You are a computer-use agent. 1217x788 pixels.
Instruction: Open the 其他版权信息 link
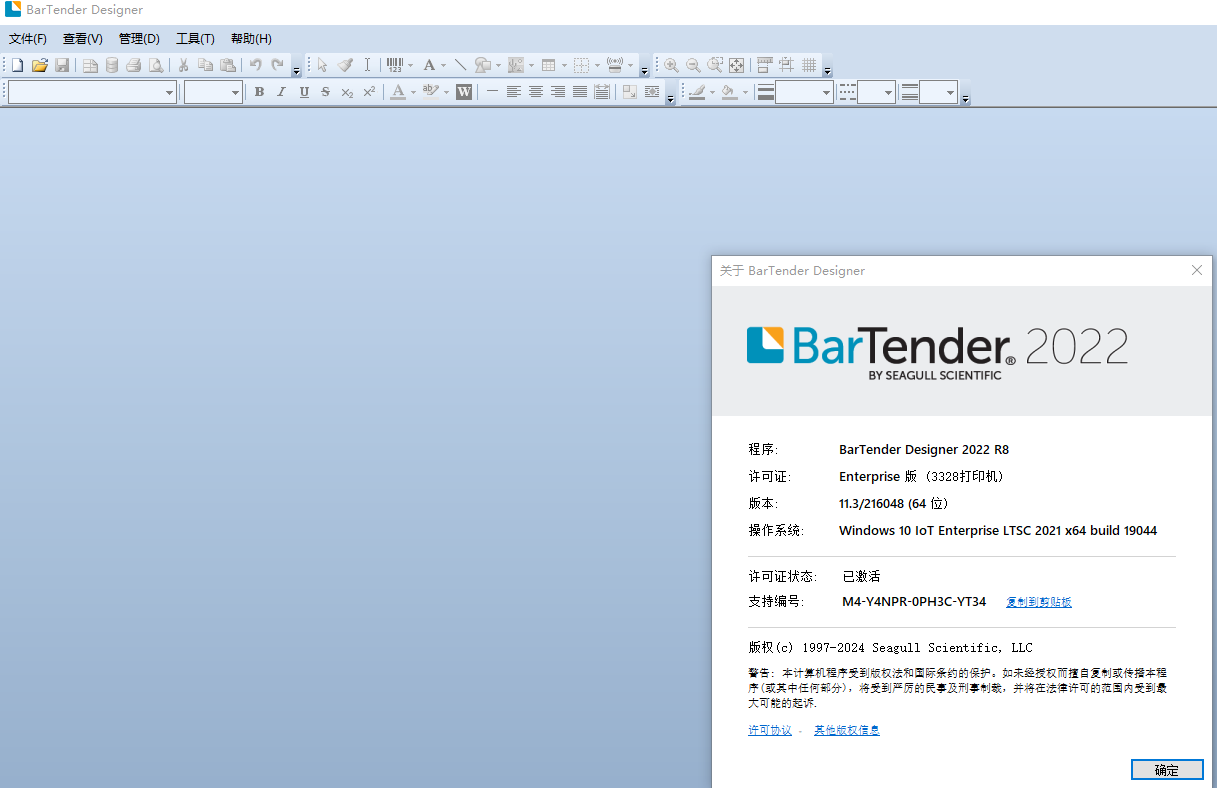pos(847,730)
